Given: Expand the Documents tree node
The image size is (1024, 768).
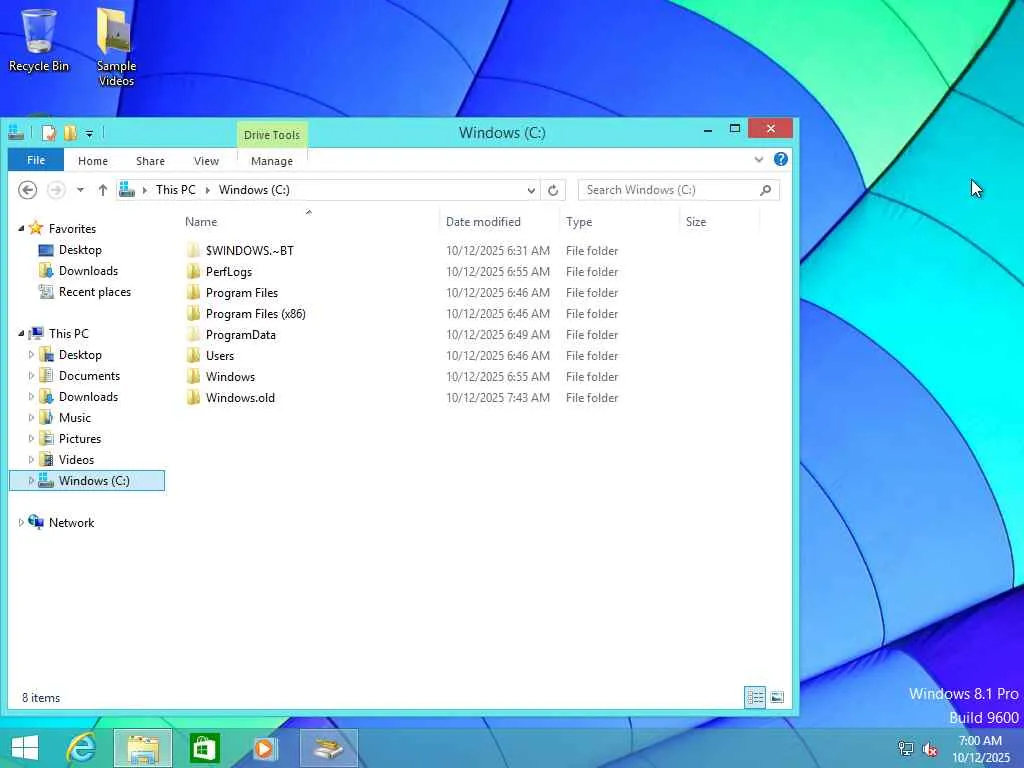Looking at the screenshot, I should pyautogui.click(x=31, y=376).
